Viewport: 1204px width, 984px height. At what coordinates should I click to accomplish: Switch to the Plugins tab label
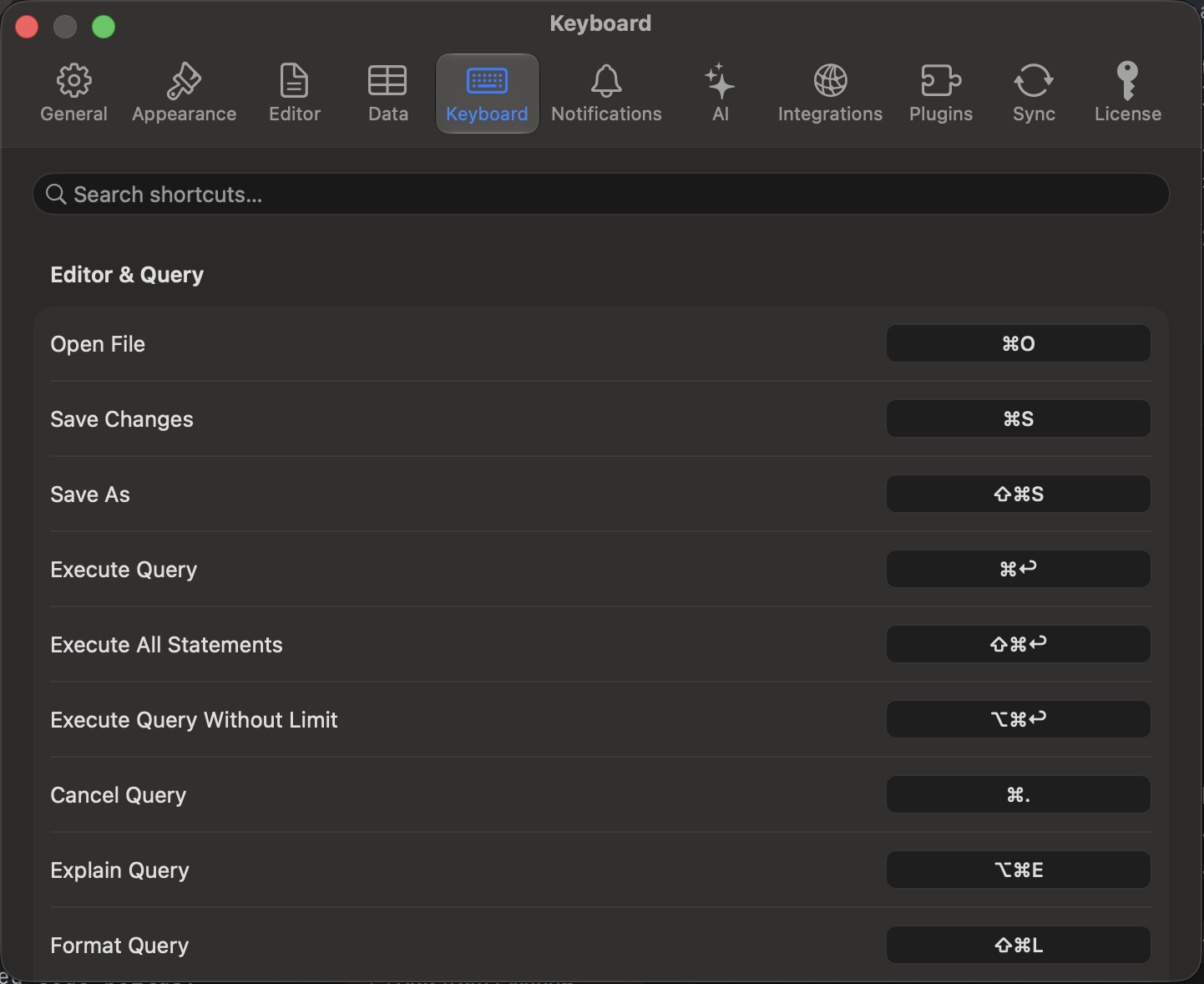[x=941, y=114]
